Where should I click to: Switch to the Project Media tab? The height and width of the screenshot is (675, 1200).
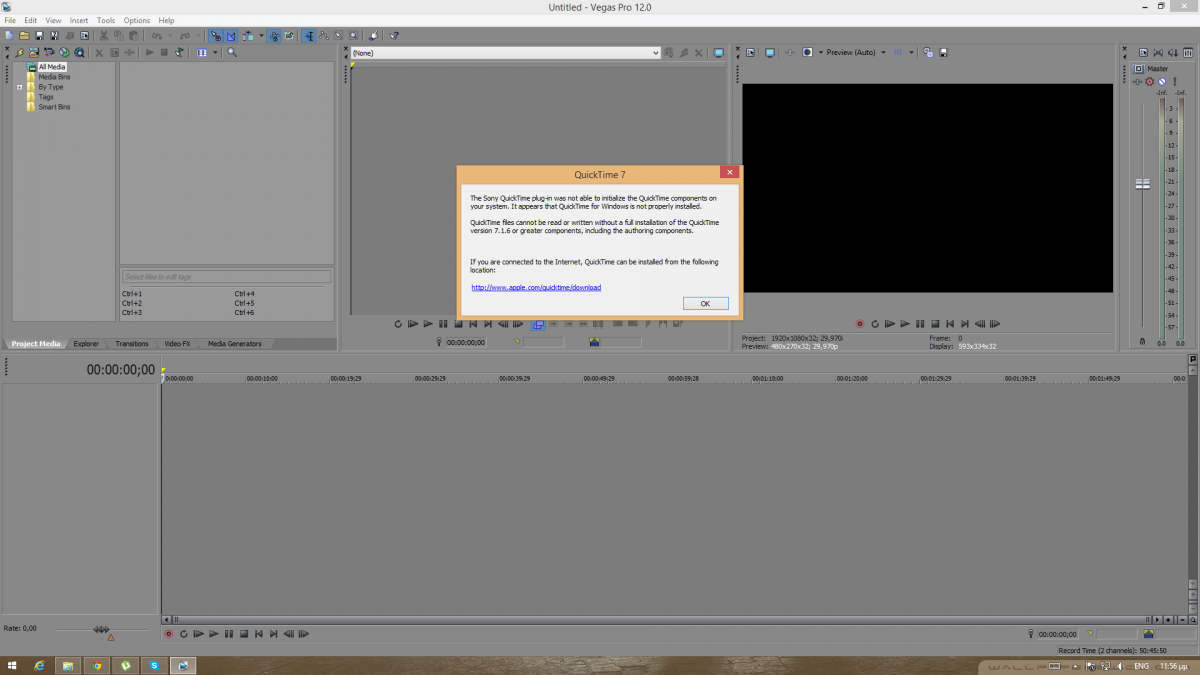click(x=36, y=344)
